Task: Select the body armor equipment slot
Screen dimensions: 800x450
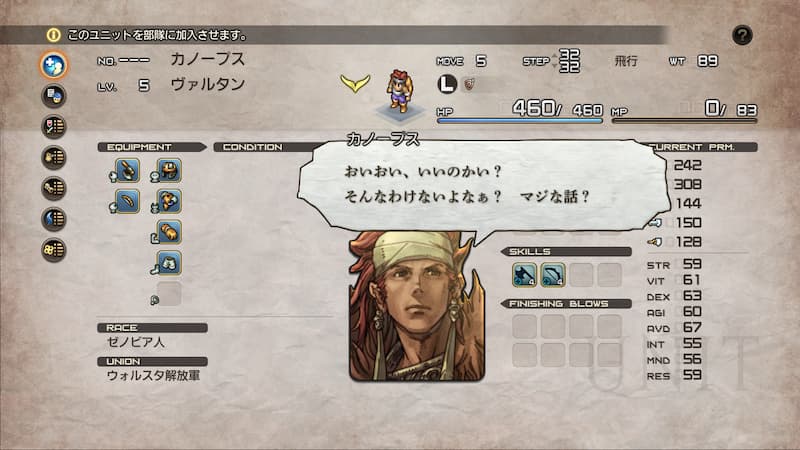Action: pyautogui.click(x=169, y=201)
